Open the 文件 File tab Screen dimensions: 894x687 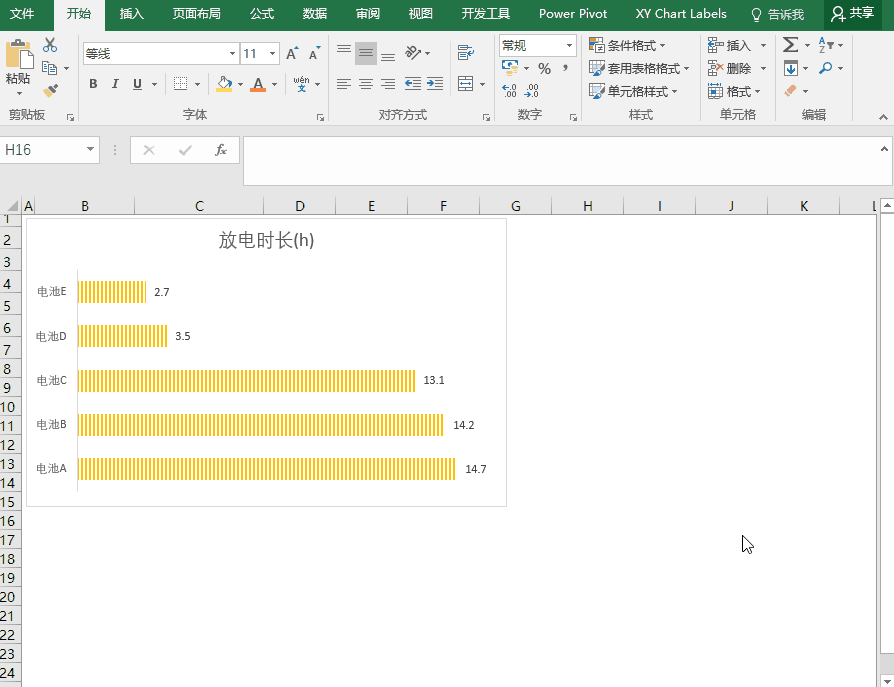[x=22, y=14]
